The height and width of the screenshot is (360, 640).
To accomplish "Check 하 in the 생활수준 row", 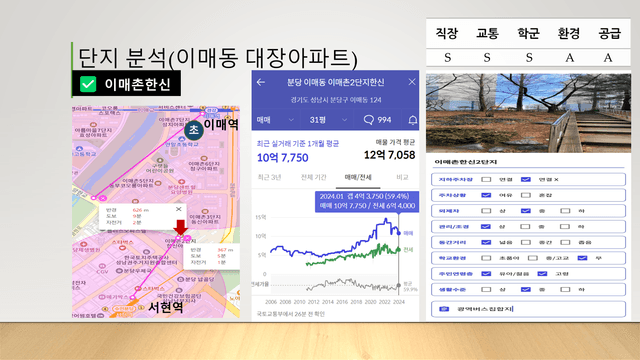I will point(565,289).
